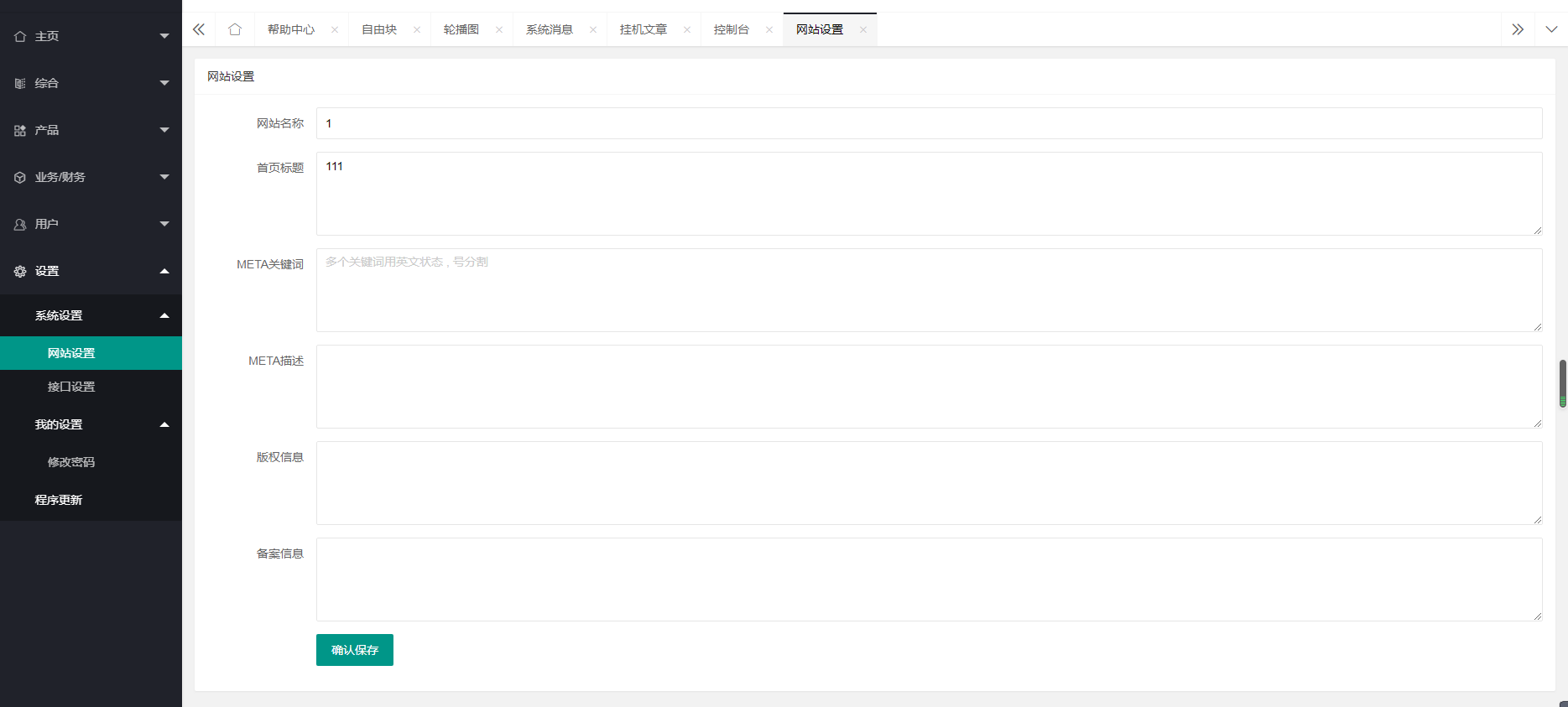Focus the META关键词 text area
The image size is (1568, 707).
(x=929, y=290)
